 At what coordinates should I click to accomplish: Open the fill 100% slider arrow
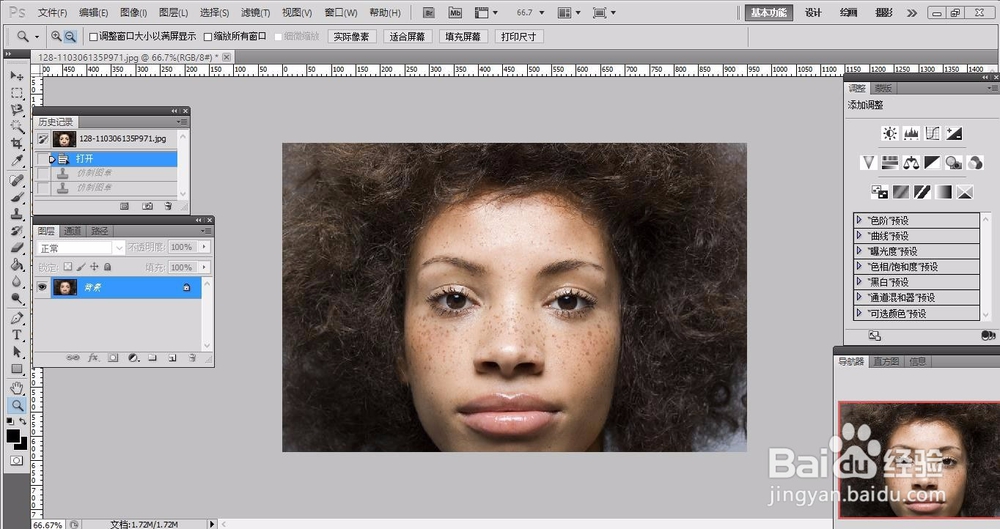pos(204,267)
